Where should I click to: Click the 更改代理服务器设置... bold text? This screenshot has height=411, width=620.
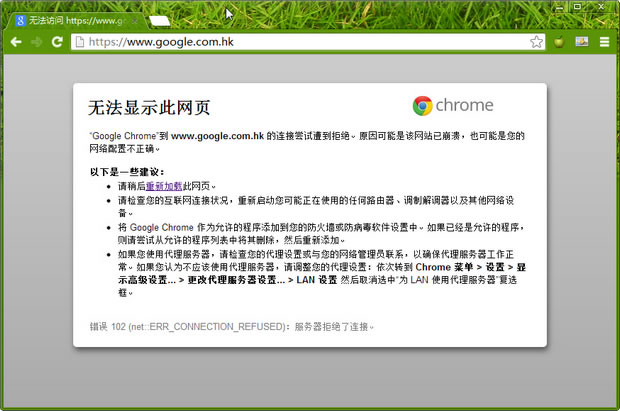tap(236, 280)
